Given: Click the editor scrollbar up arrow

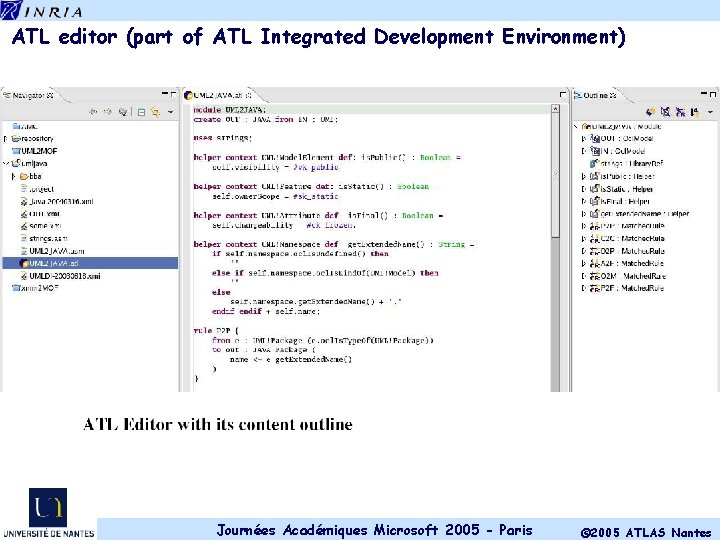Looking at the screenshot, I should (555, 109).
